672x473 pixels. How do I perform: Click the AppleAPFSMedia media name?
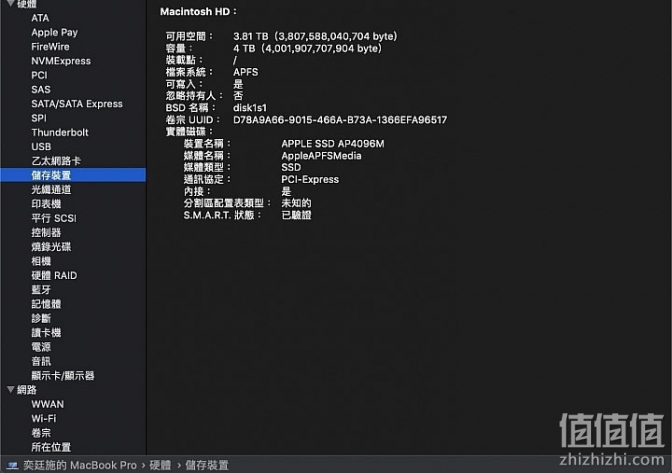click(x=321, y=156)
